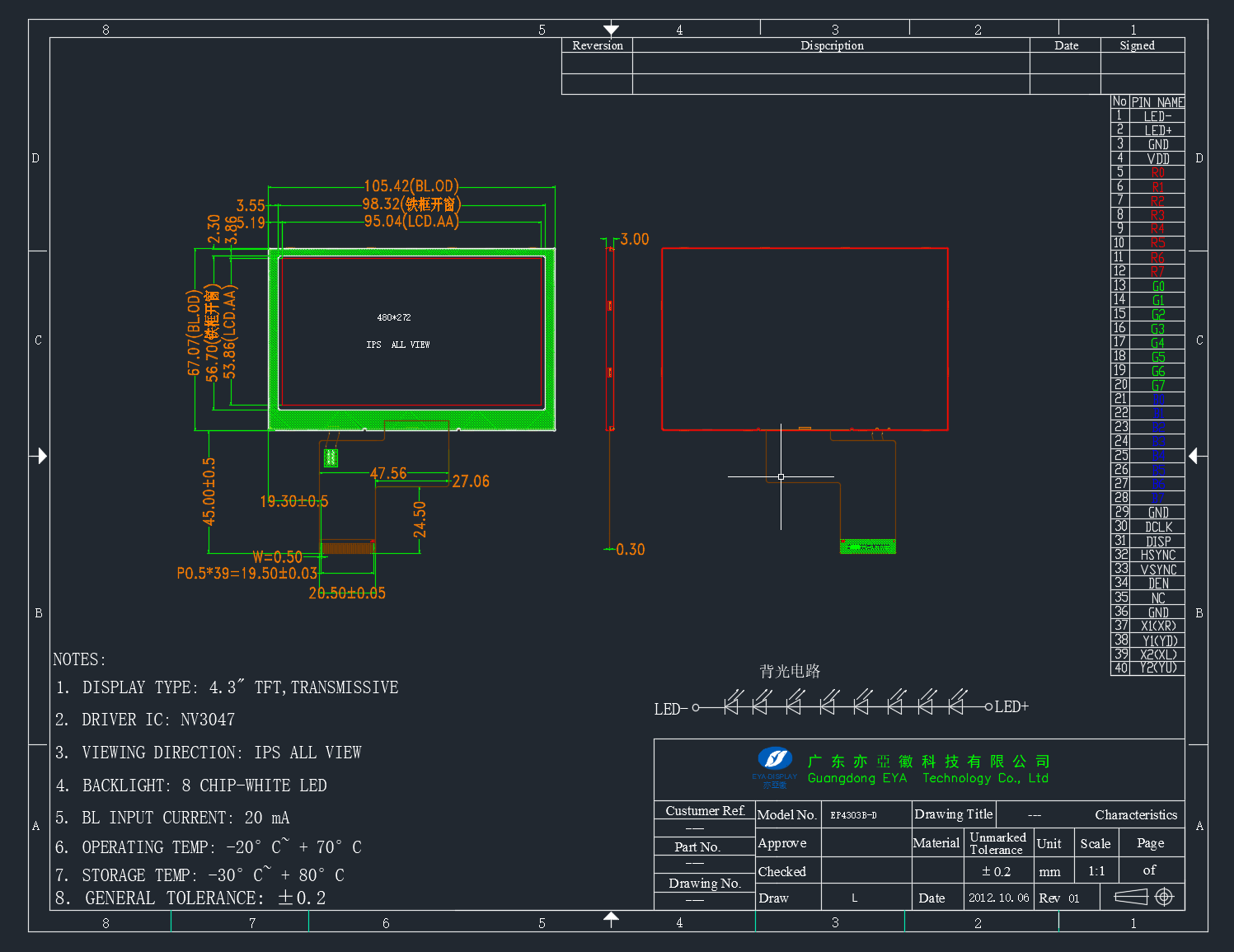Click the Y2(YU) touch pin cell

1157,668
